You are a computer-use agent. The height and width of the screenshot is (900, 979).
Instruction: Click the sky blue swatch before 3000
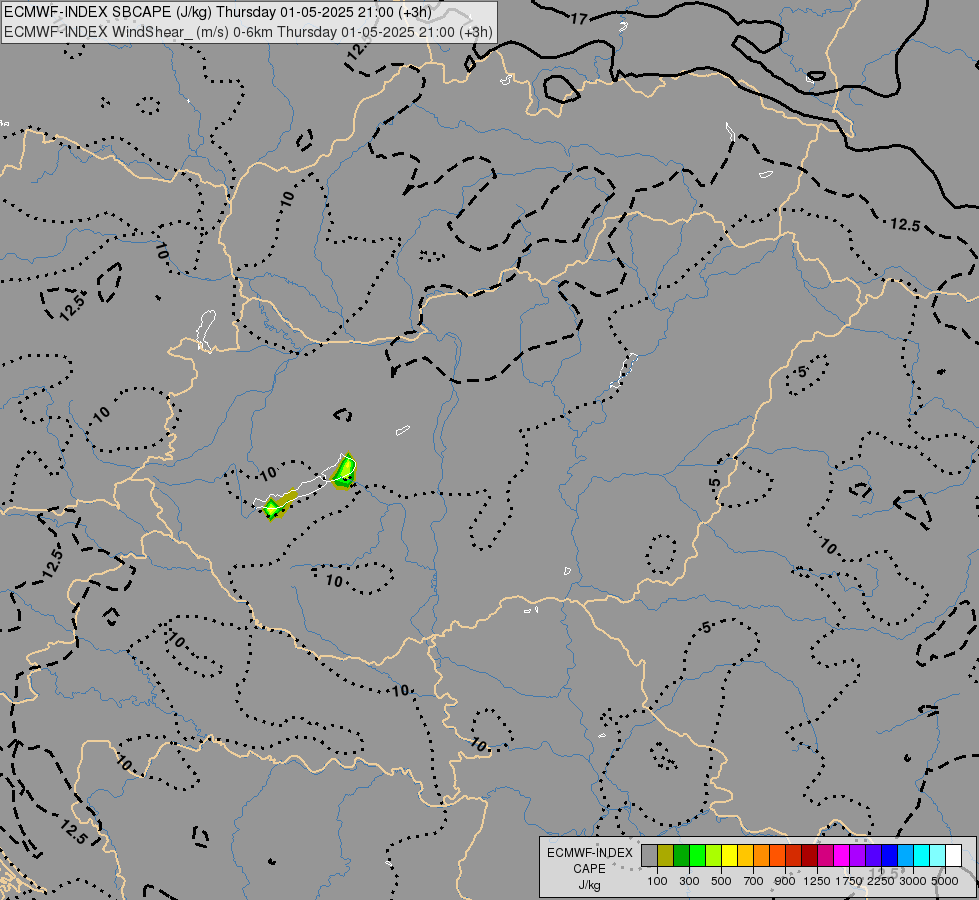(x=905, y=855)
